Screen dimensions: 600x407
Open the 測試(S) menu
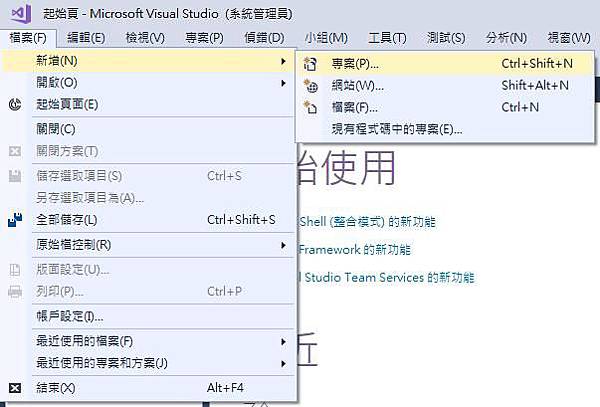pyautogui.click(x=446, y=38)
